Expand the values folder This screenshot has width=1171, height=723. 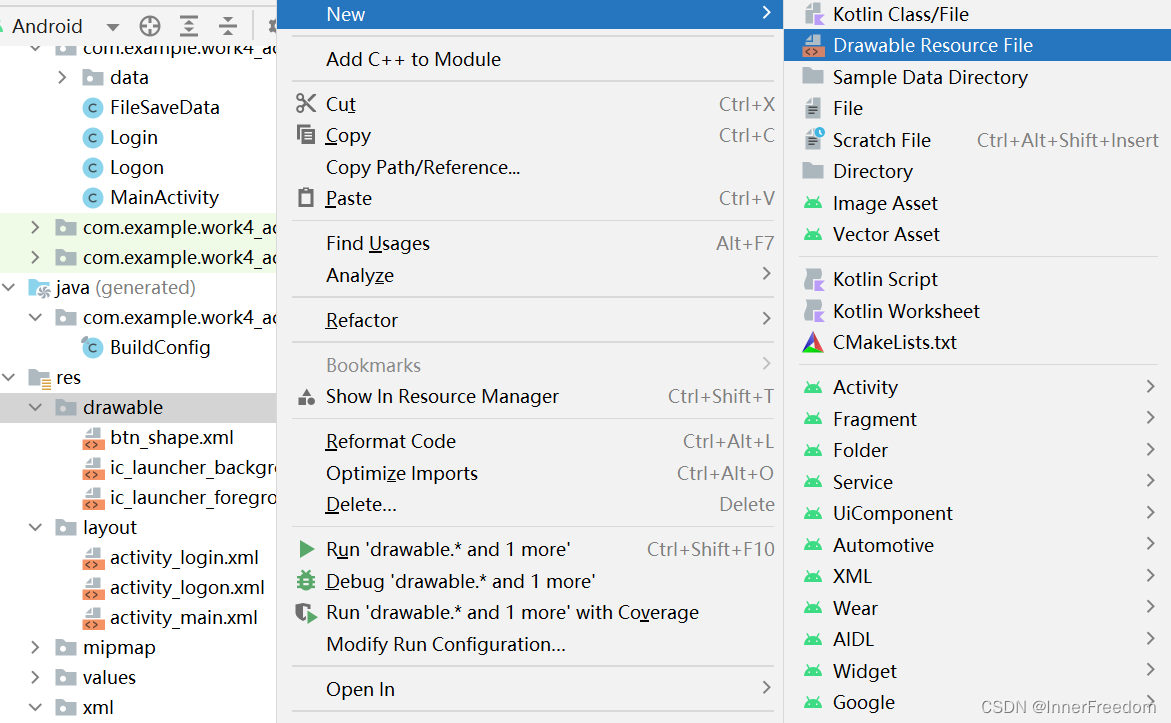pos(35,677)
